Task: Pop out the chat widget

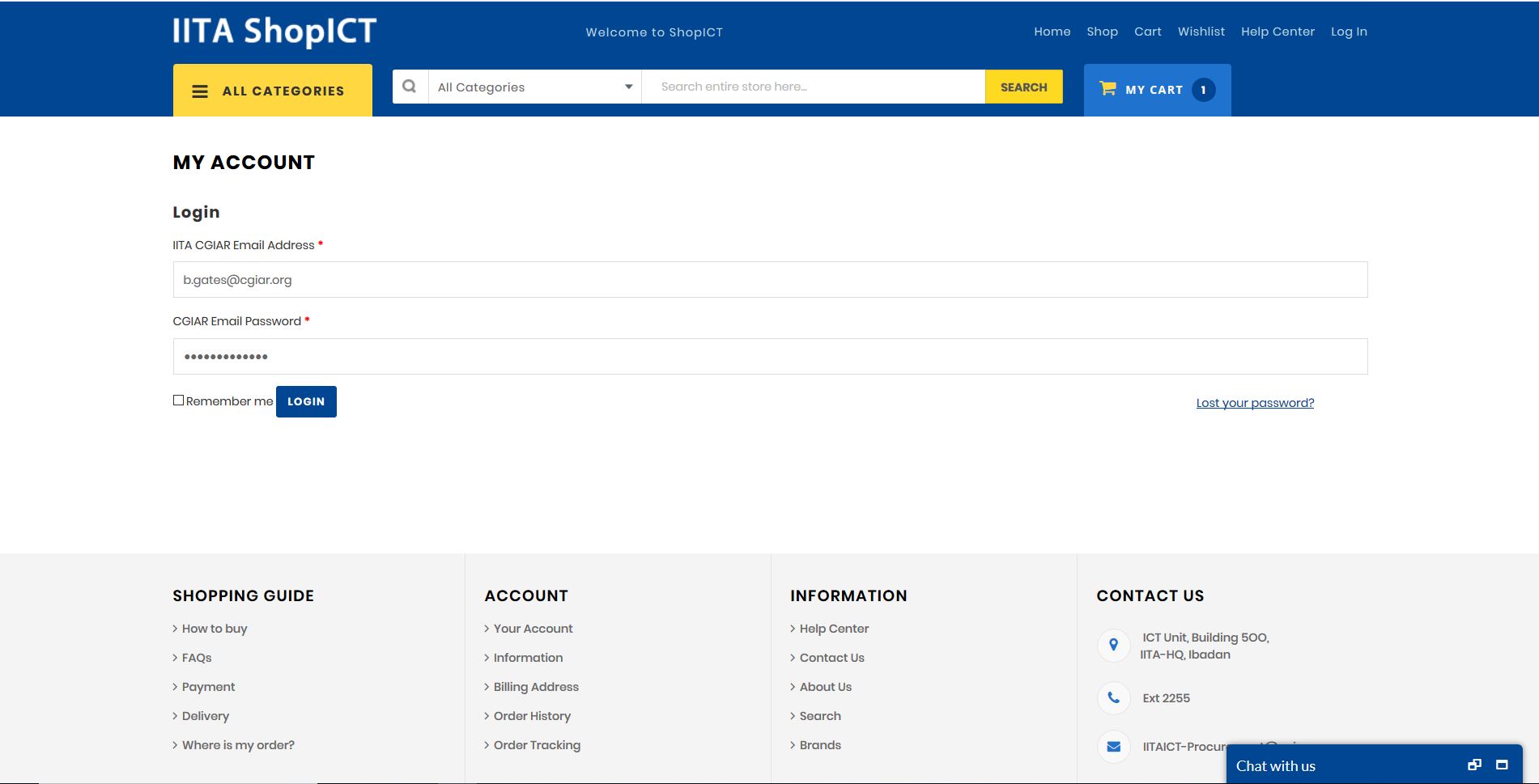Action: point(1474,765)
